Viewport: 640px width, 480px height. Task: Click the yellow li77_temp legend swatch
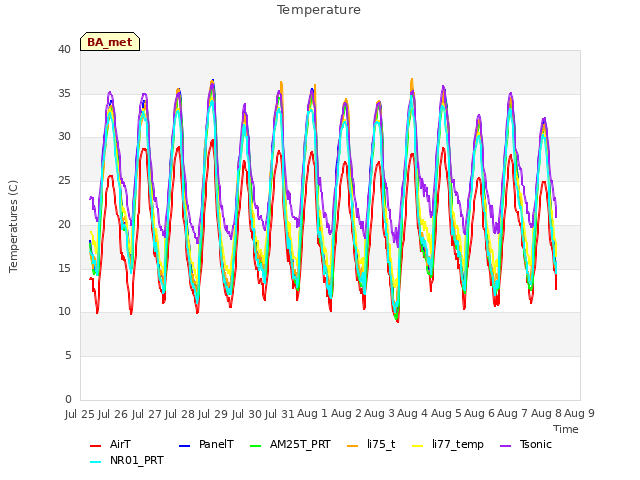[418, 445]
